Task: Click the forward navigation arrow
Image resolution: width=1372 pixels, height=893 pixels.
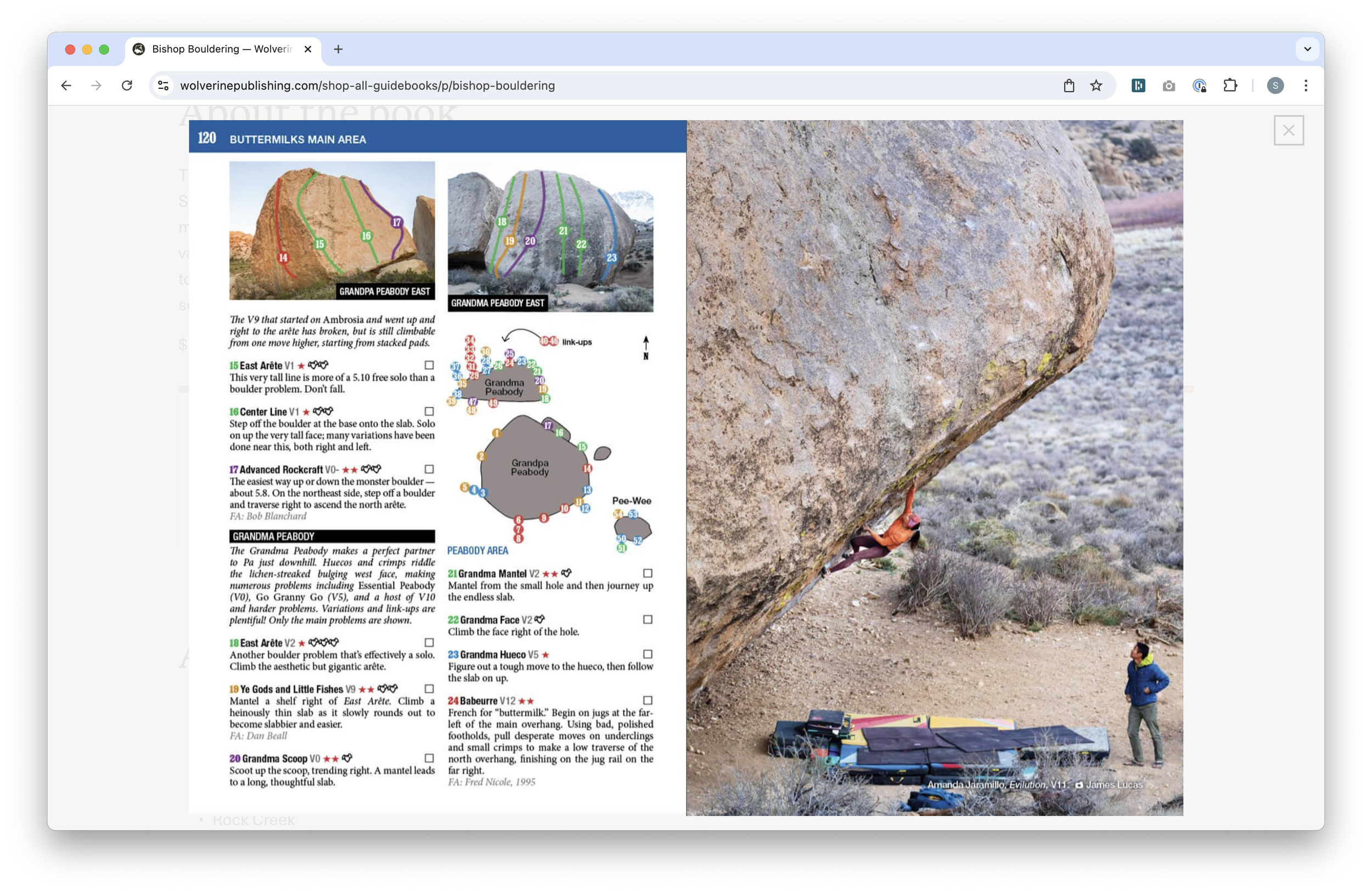Action: [x=96, y=85]
